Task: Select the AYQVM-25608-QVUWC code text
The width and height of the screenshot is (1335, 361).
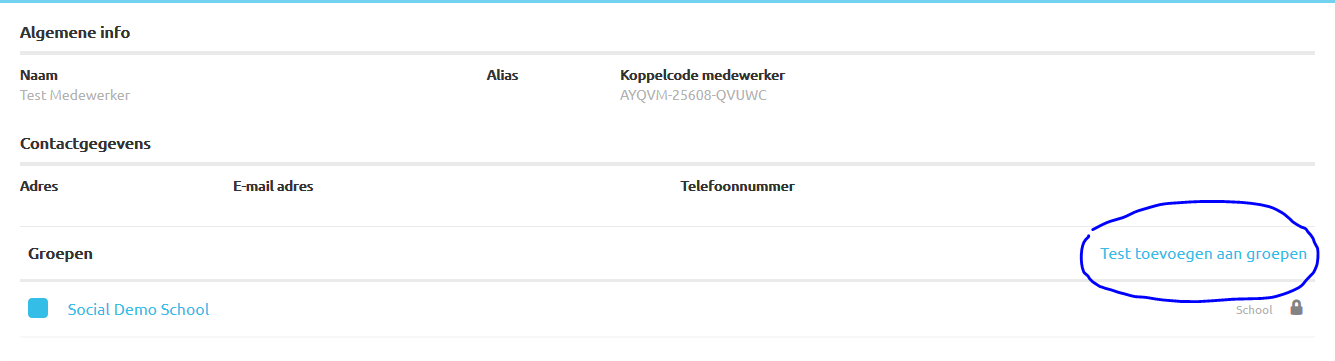Action: pyautogui.click(x=693, y=96)
